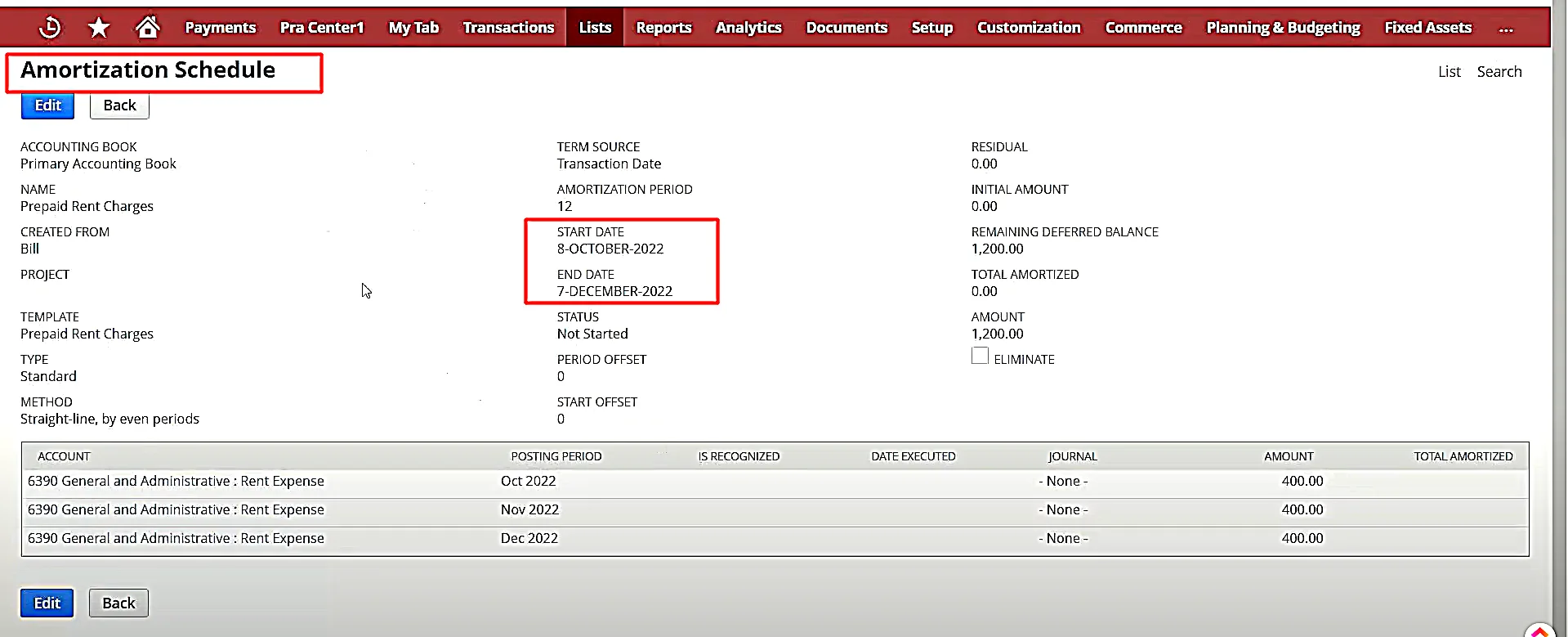Click Rent Expense account in Oct 2022 row
Image resolution: width=1568 pixels, height=637 pixels.
coord(176,482)
